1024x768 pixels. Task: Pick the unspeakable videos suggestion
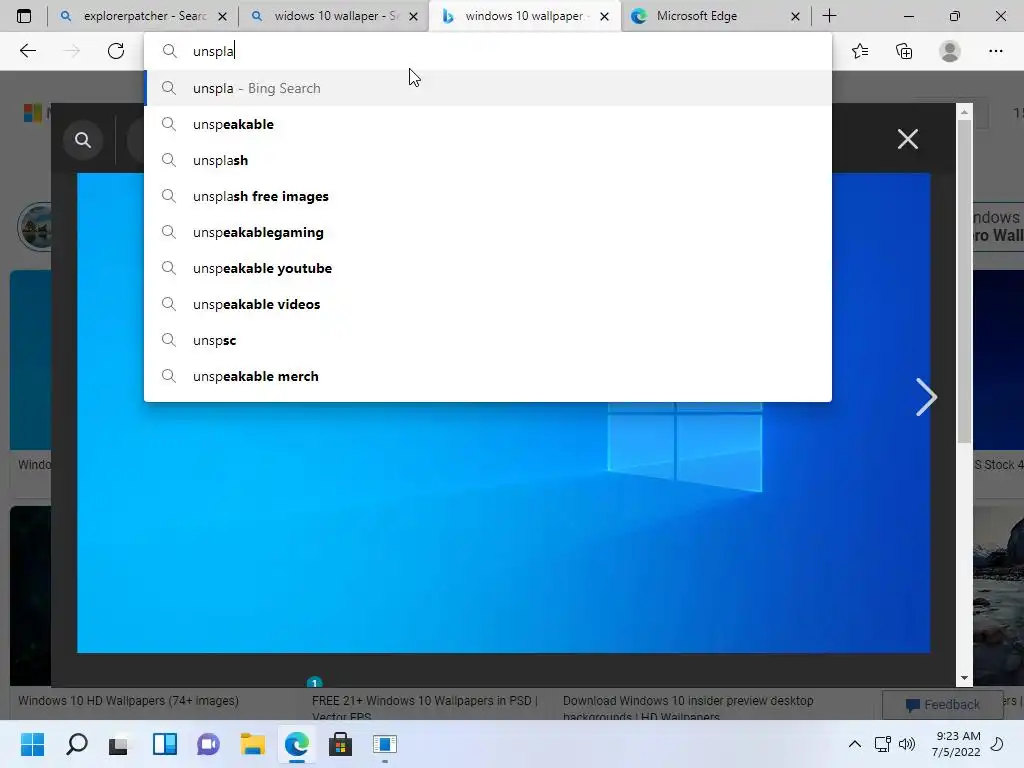click(488, 304)
